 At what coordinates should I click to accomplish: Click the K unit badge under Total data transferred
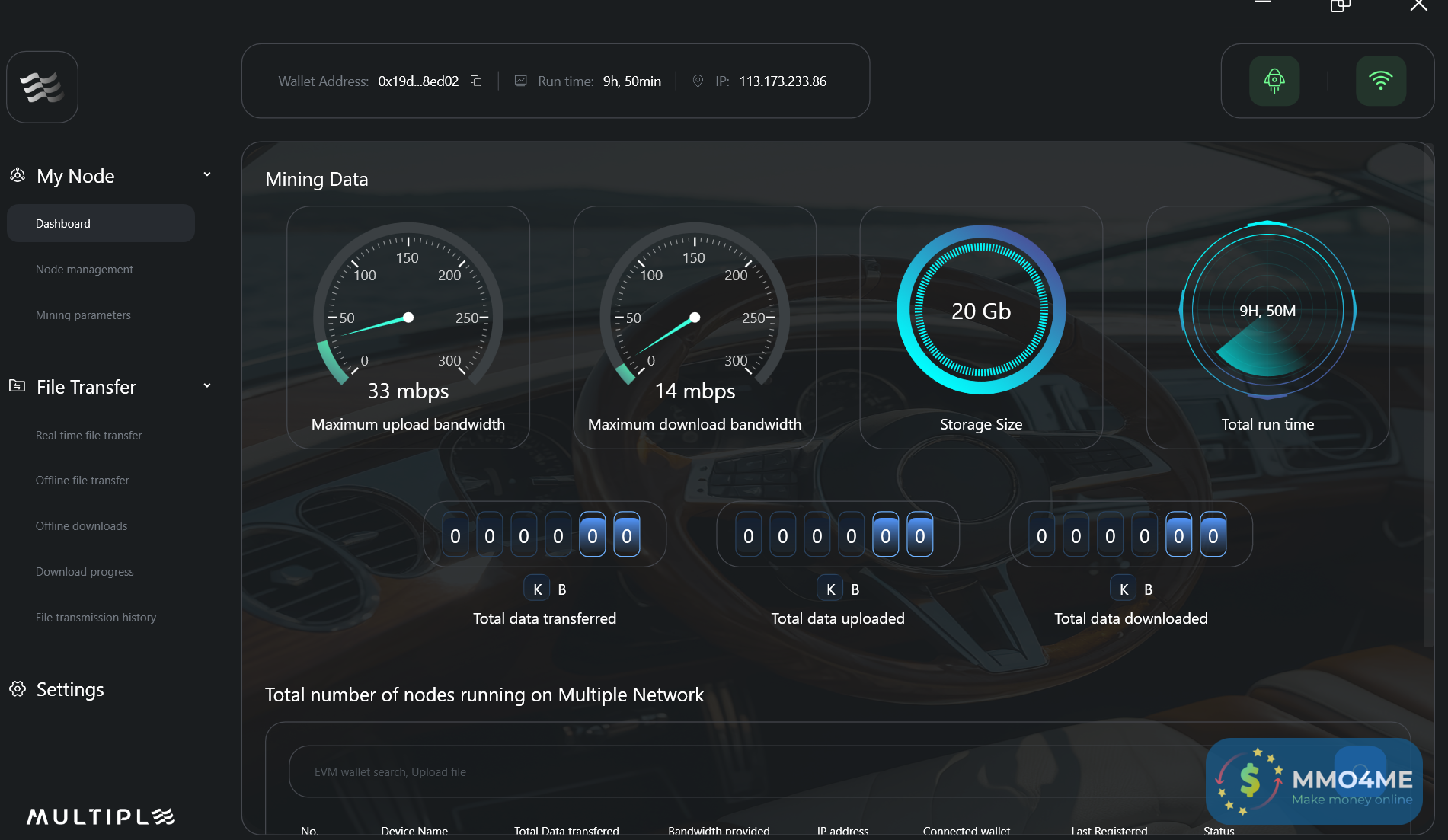[x=537, y=589]
